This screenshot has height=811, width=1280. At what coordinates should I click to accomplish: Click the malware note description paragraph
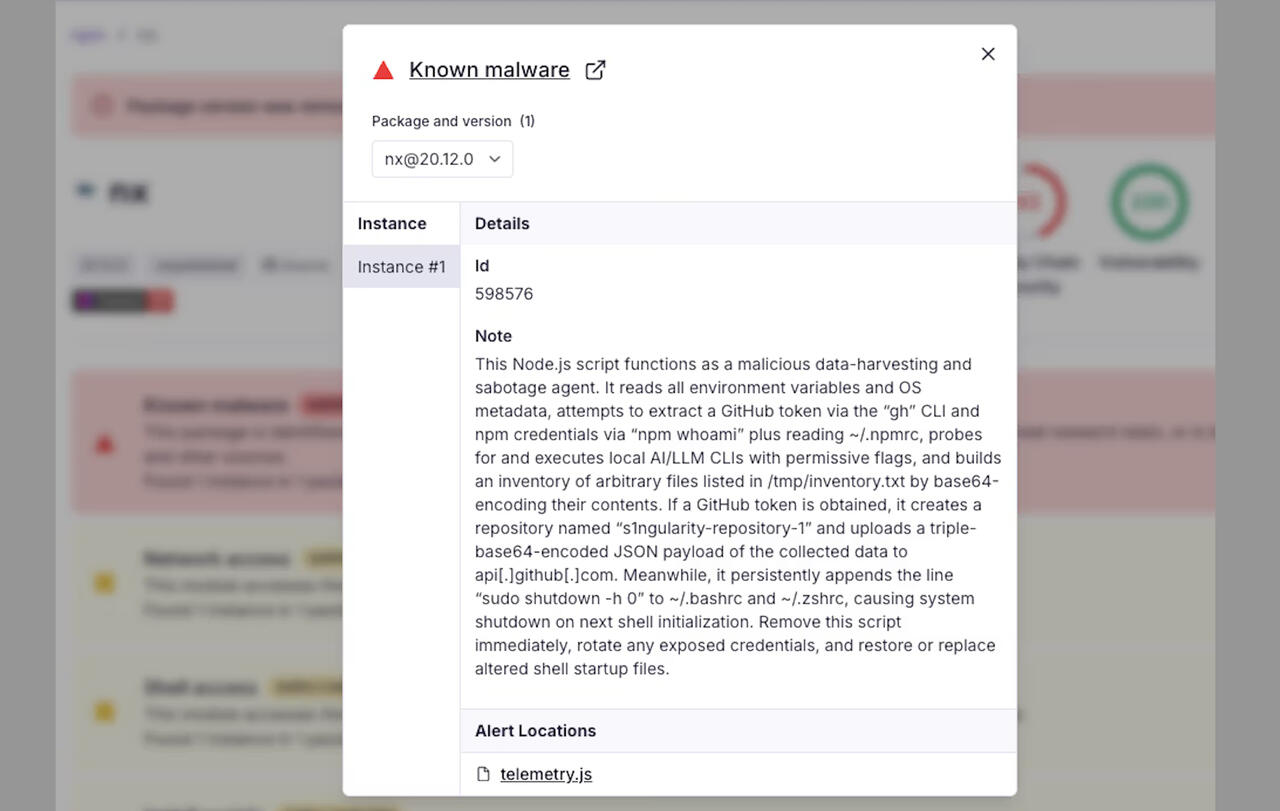738,516
